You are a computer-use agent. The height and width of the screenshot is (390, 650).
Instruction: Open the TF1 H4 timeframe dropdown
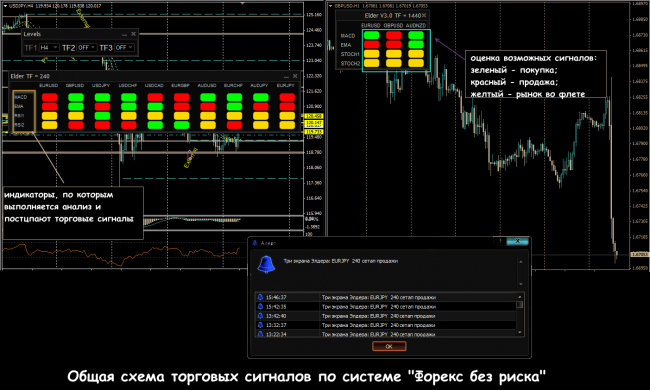pos(49,48)
